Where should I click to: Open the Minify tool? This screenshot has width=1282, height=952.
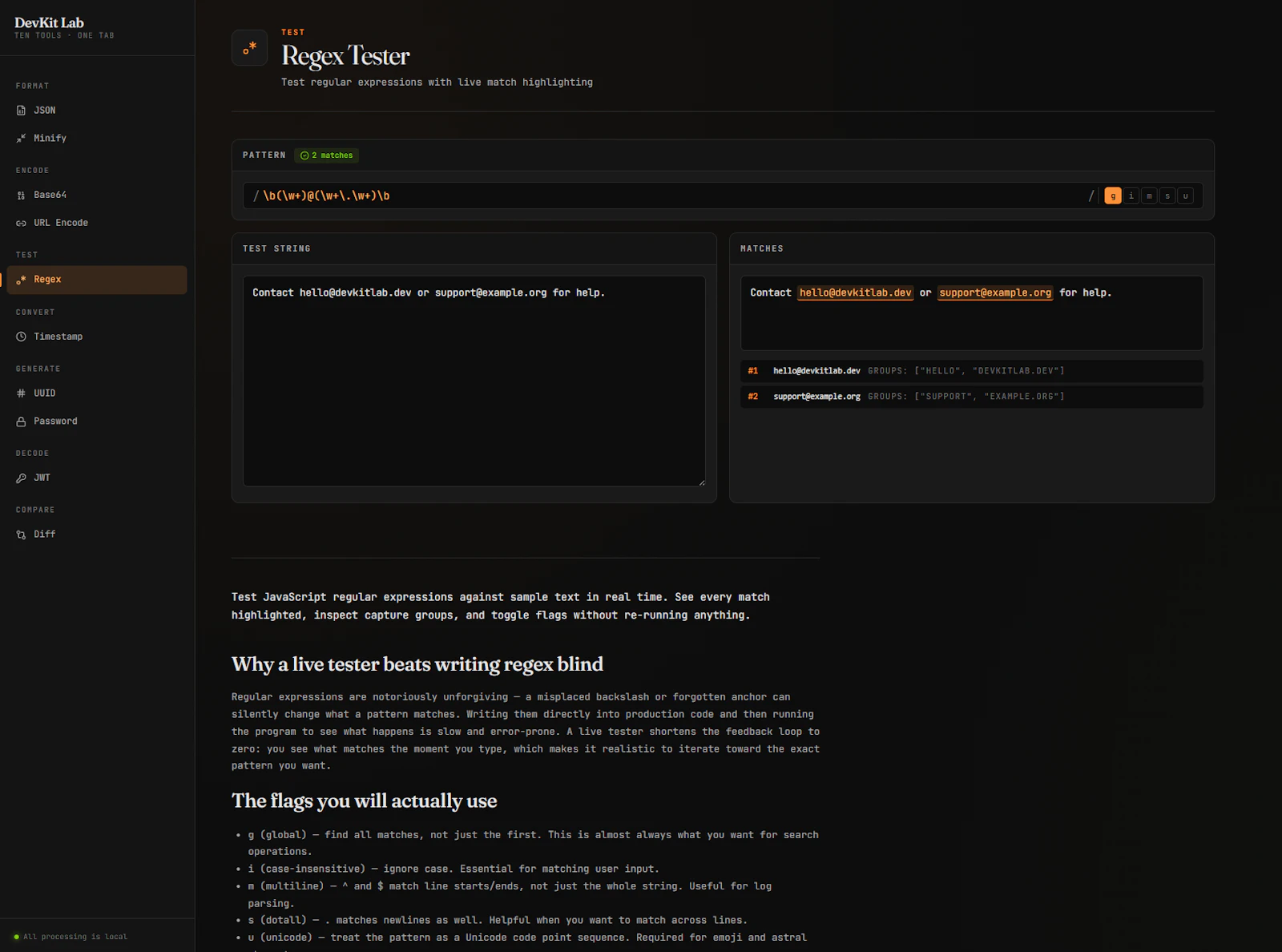click(97, 139)
